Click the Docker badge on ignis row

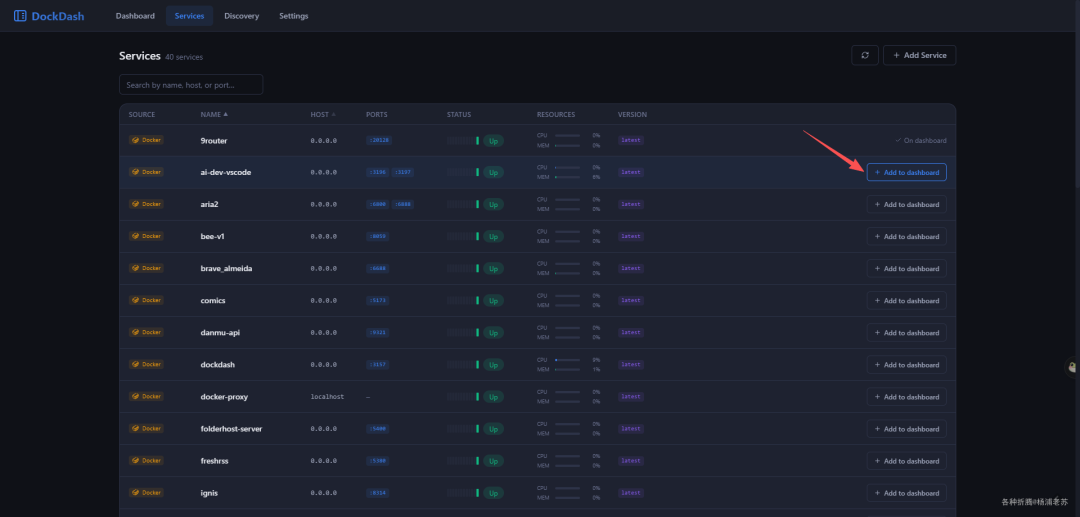tap(146, 492)
